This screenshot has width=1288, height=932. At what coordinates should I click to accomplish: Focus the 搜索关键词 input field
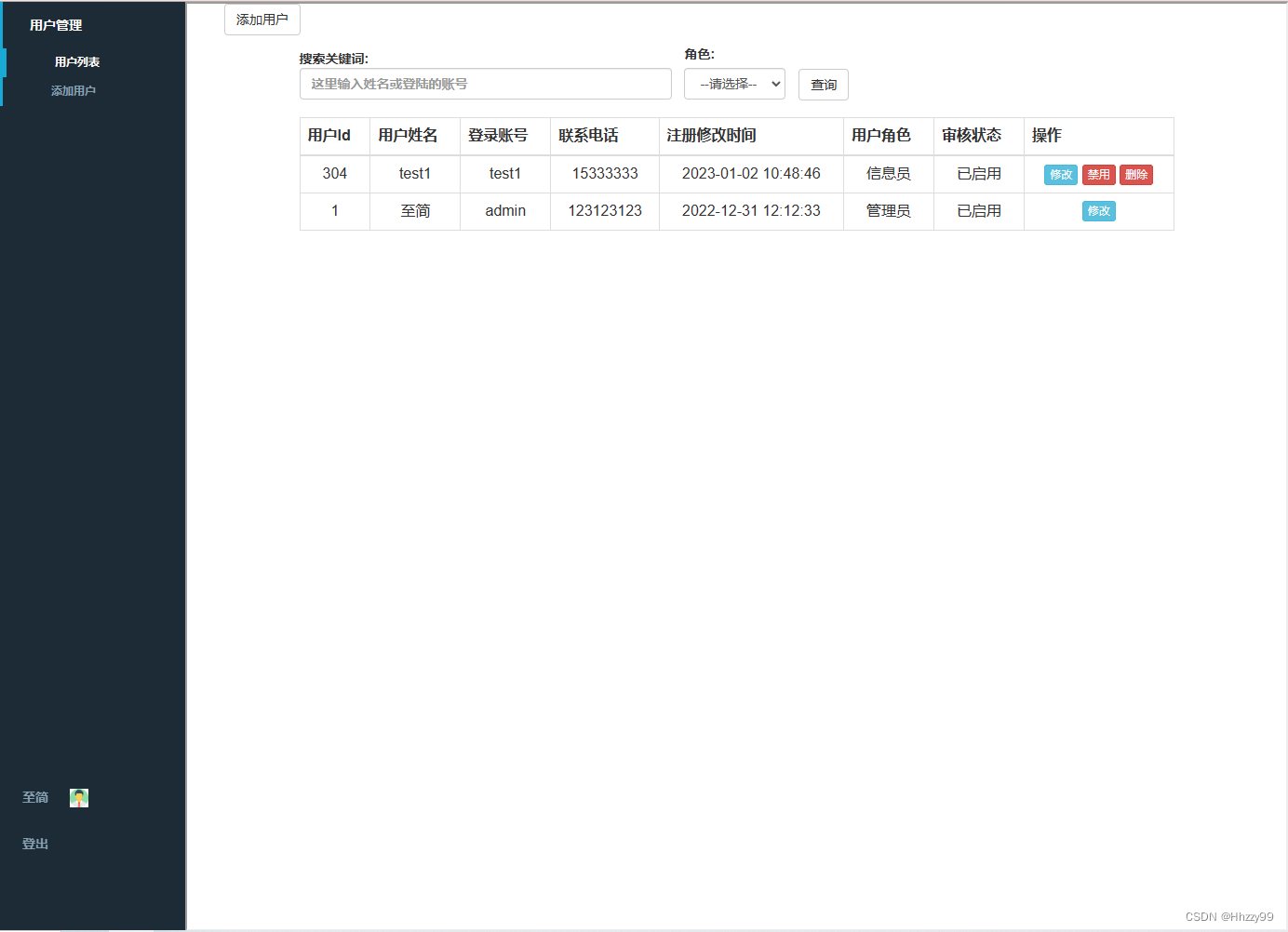pos(486,84)
